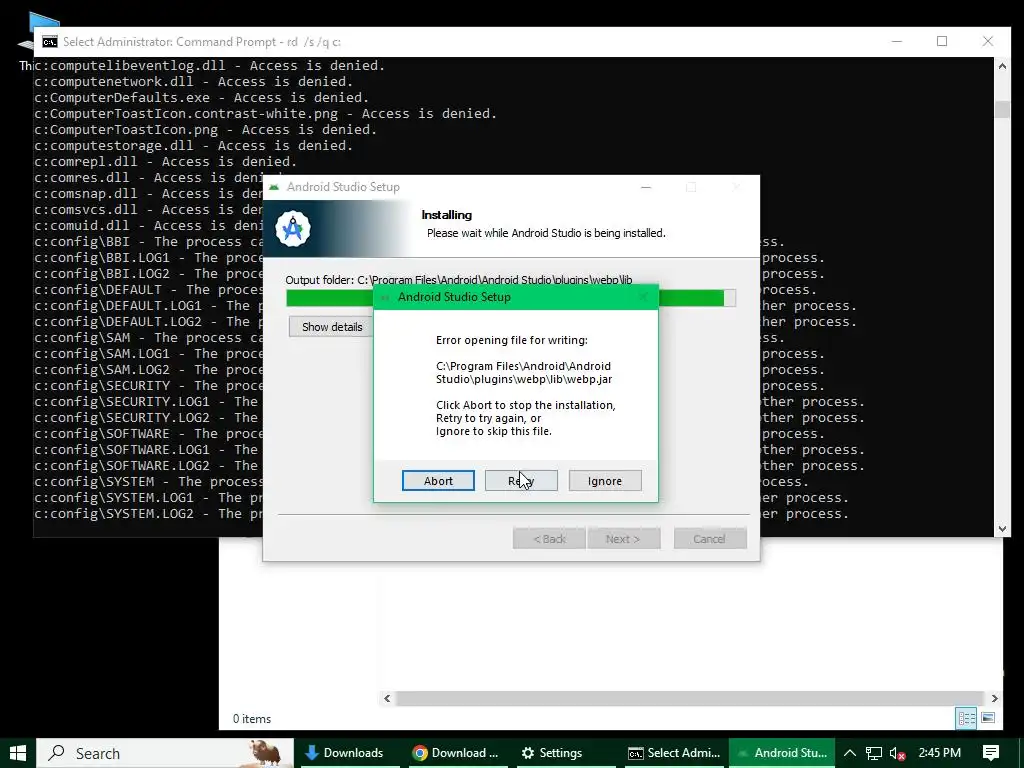Switch to Select Admi... Command Prompt taskbar item

675,753
